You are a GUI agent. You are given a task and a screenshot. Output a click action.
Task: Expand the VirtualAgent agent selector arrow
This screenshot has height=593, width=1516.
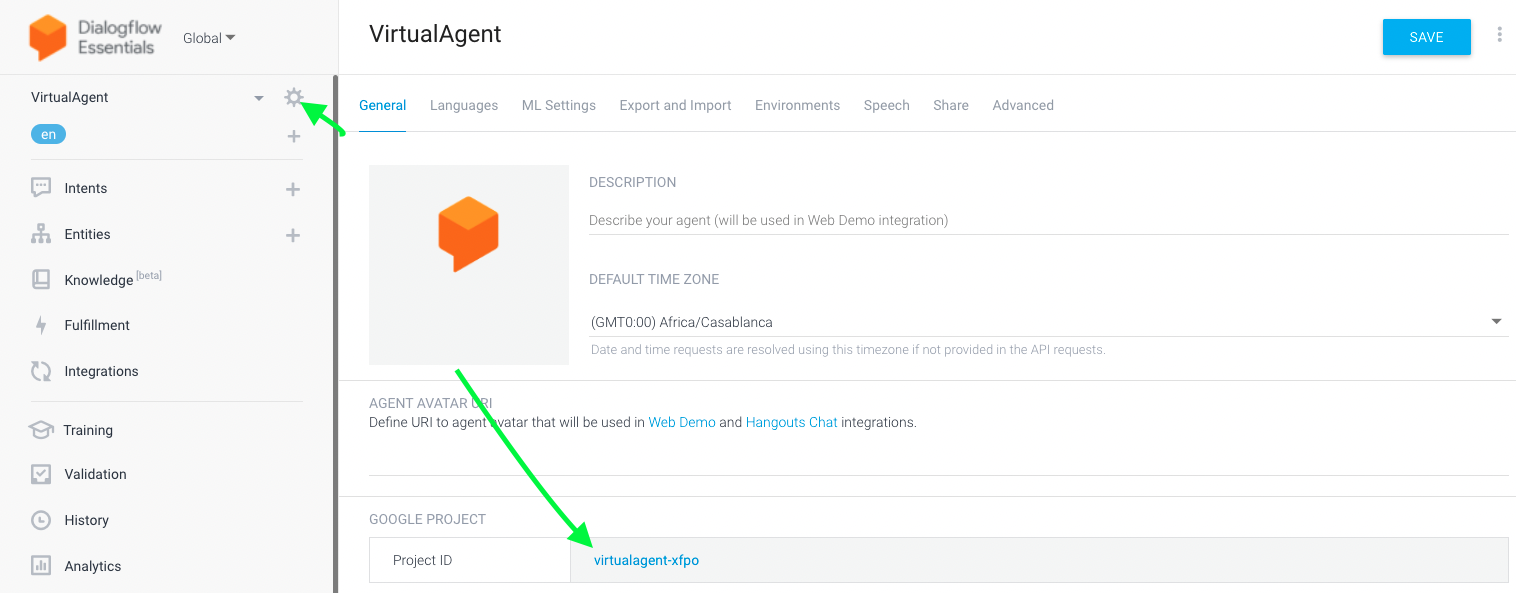point(259,98)
